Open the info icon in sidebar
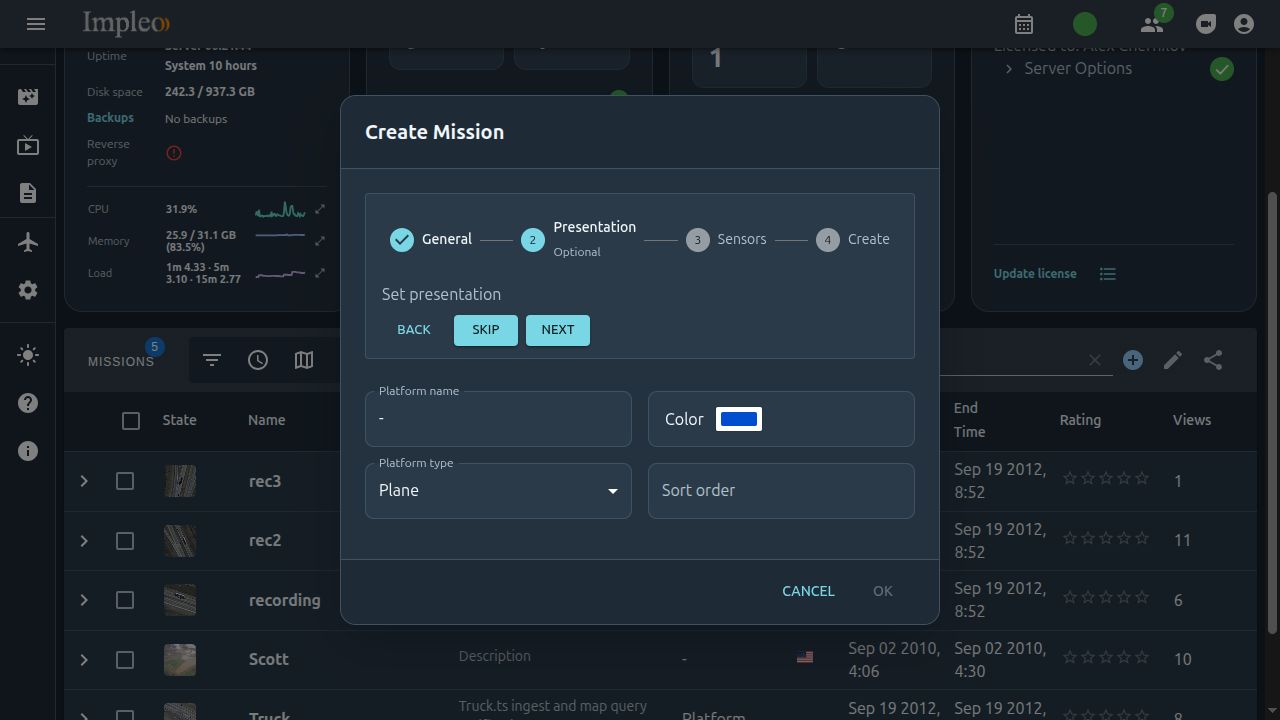This screenshot has width=1280, height=720. (x=28, y=451)
